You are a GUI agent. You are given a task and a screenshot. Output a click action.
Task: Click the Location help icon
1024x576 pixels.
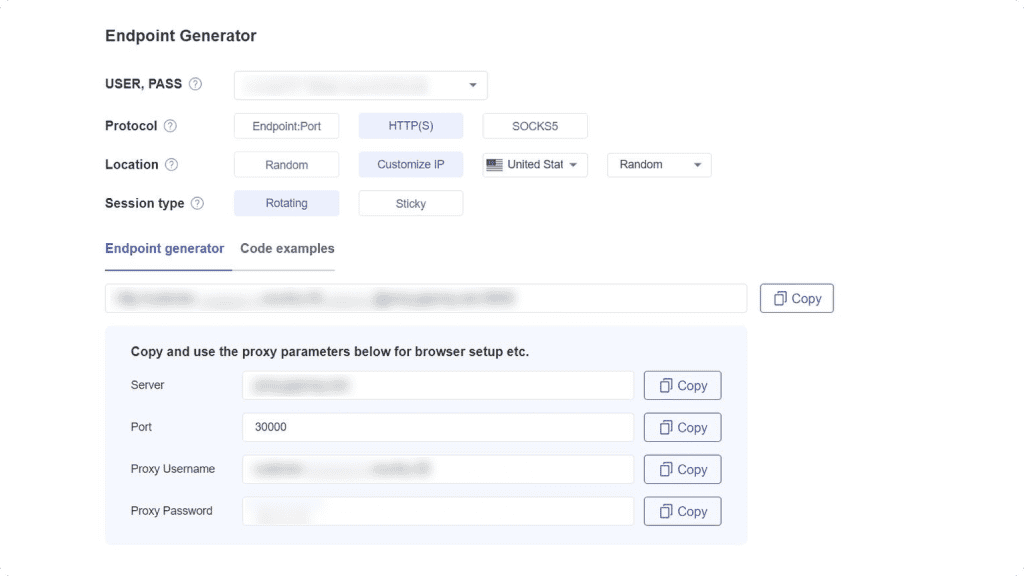(x=168, y=164)
